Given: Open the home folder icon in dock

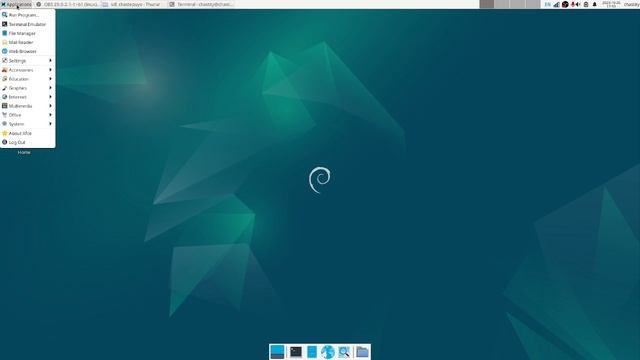Looking at the screenshot, I should 362,352.
